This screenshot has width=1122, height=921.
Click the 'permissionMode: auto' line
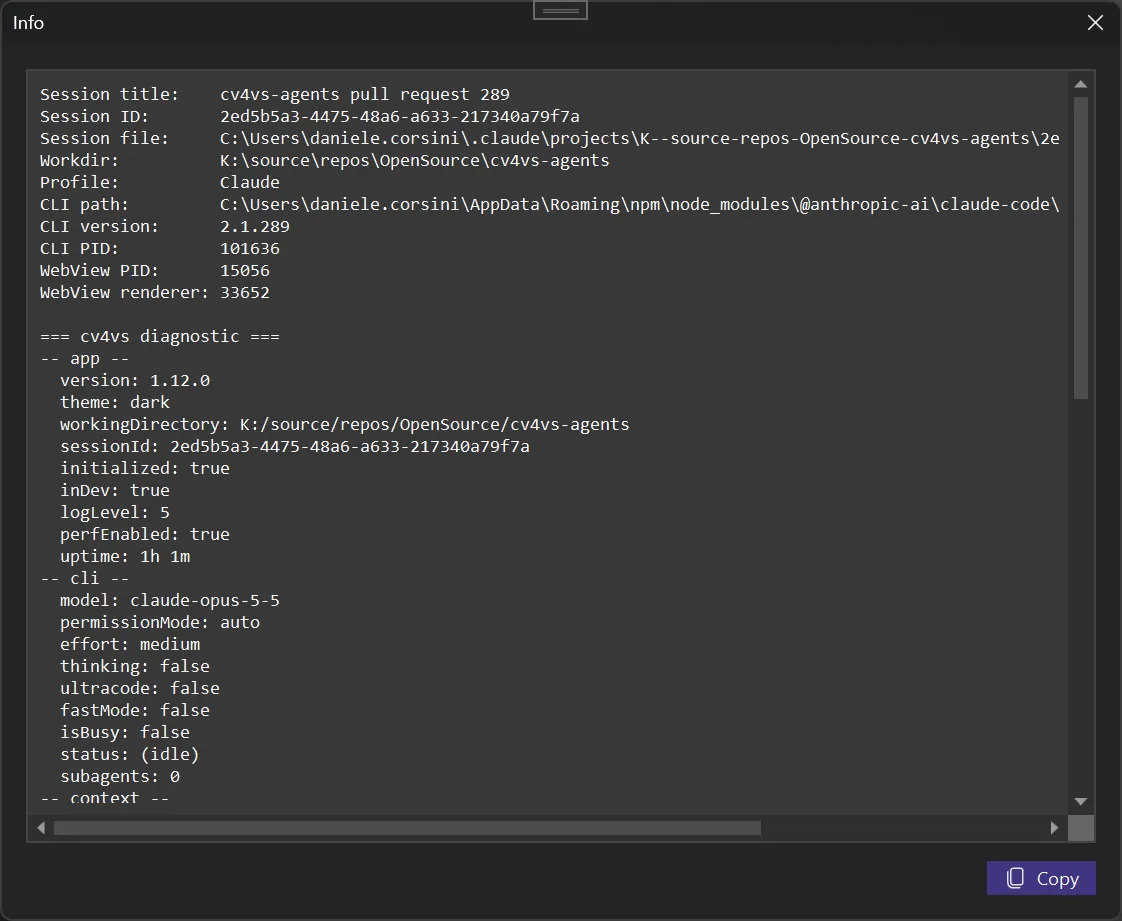point(160,623)
